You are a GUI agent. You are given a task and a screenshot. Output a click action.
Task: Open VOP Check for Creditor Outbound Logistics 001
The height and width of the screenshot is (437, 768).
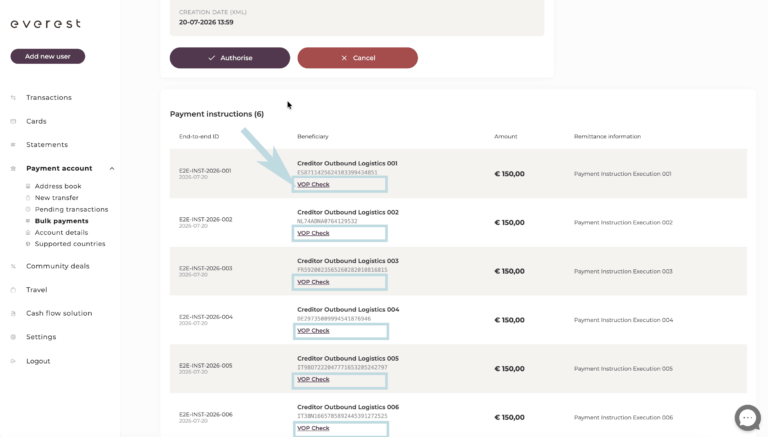click(x=313, y=184)
